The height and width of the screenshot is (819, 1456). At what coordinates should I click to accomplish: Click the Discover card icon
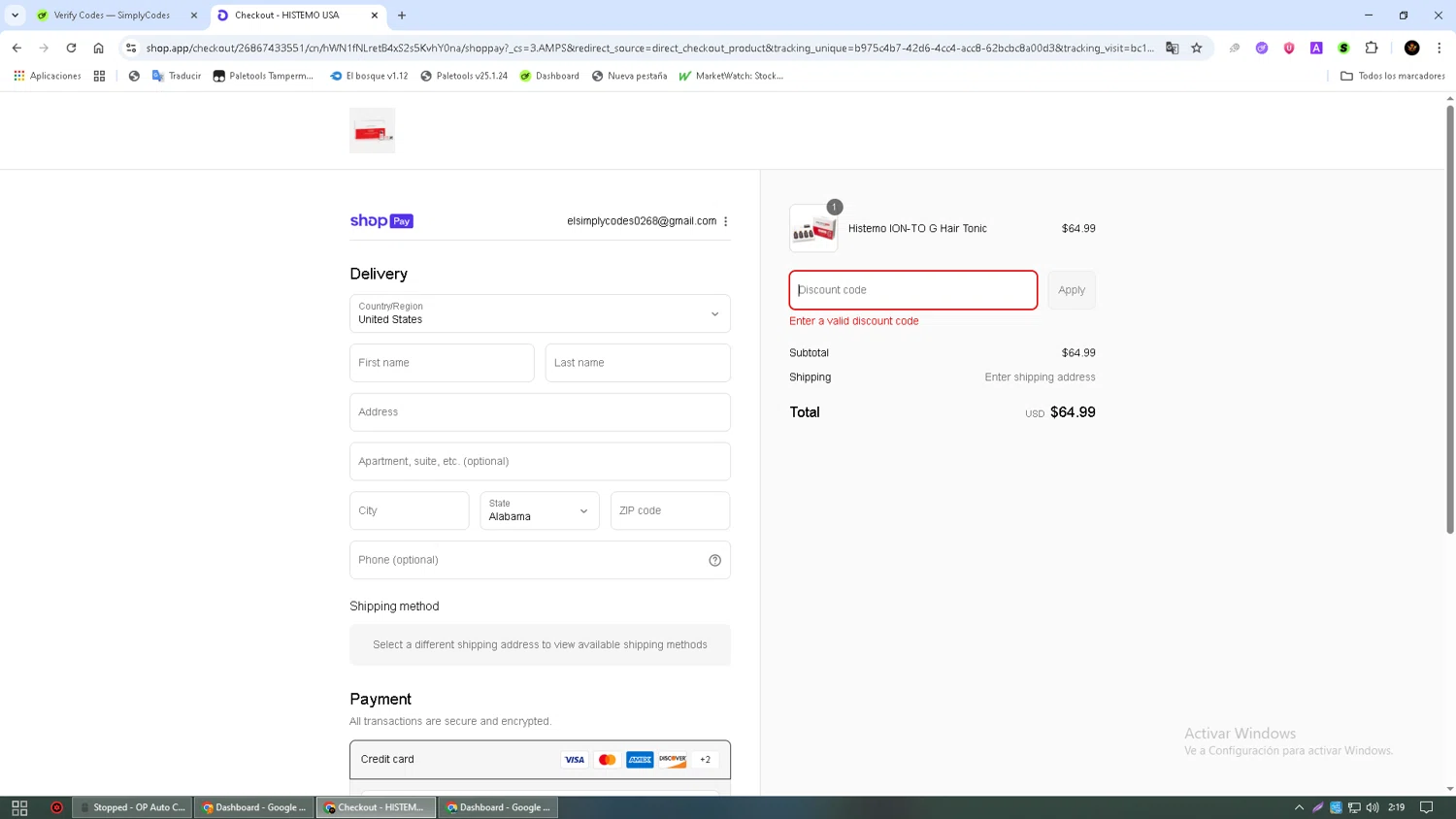coord(673,760)
